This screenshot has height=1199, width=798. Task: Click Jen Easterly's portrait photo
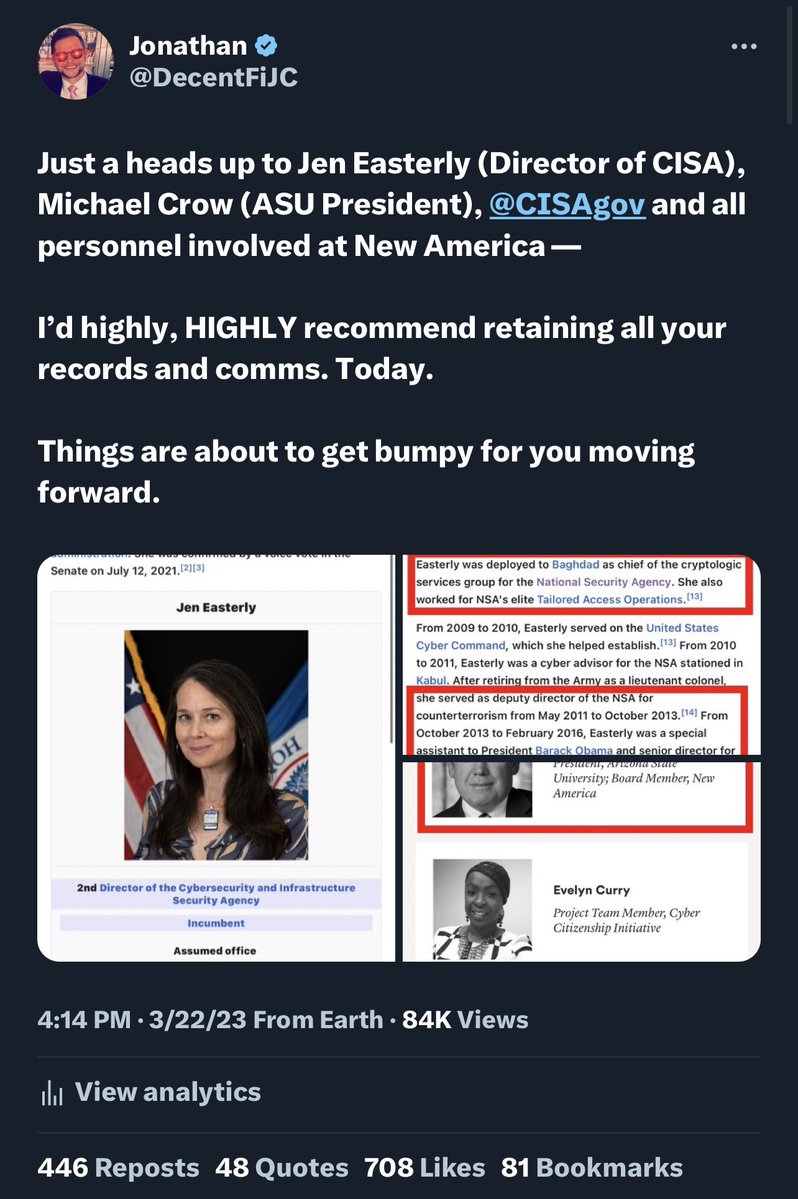coord(216,746)
